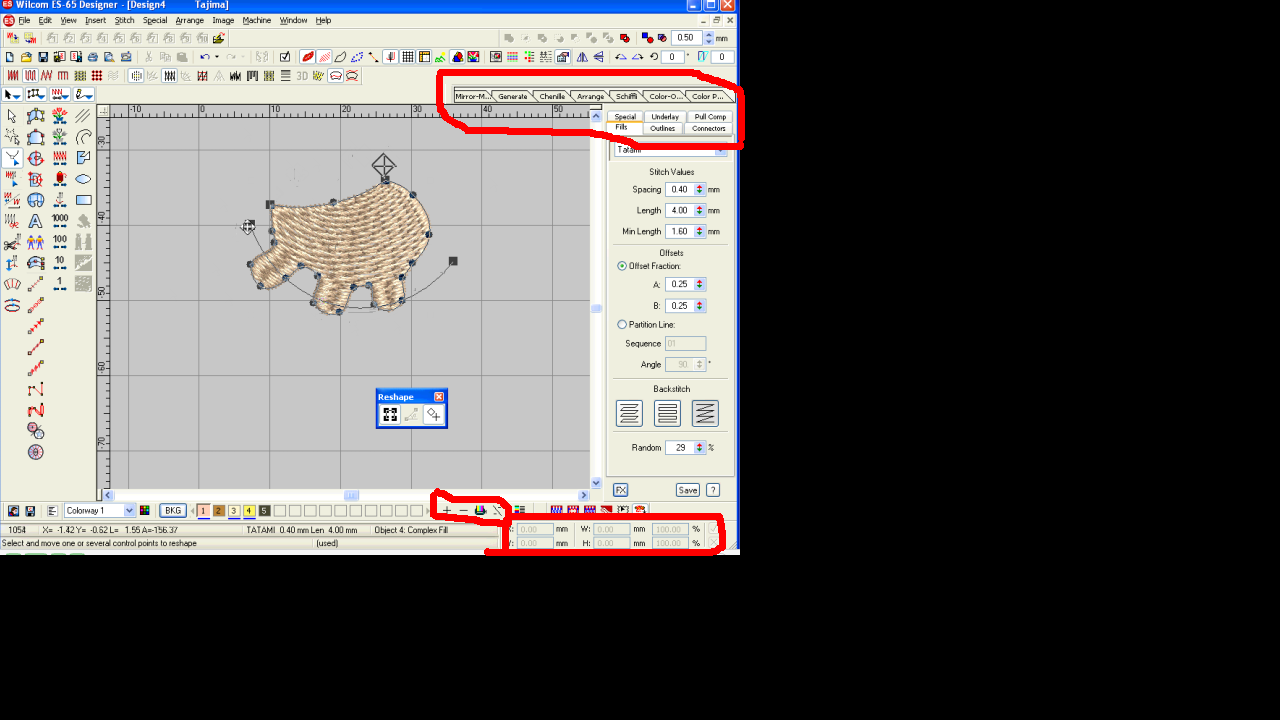Click the Mirror Horizontal icon
Viewport: 1280px width, 720px height.
(582, 57)
